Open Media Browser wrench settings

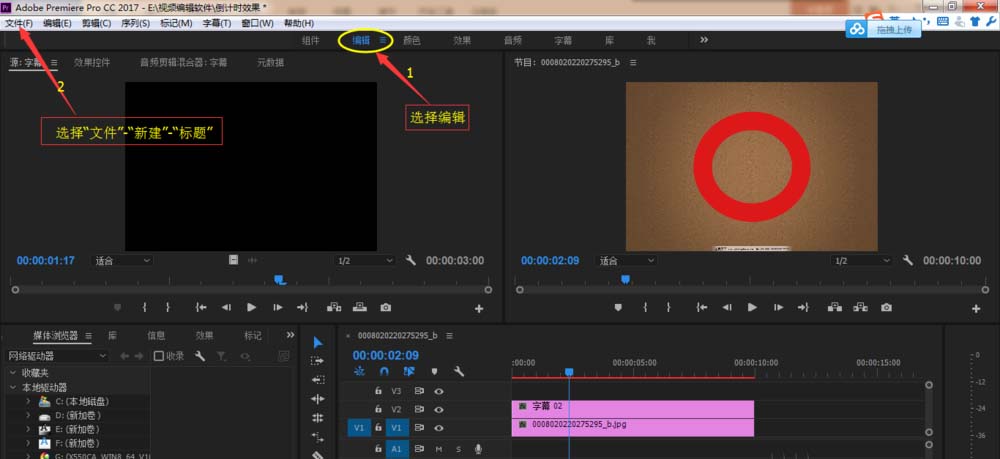[x=200, y=356]
